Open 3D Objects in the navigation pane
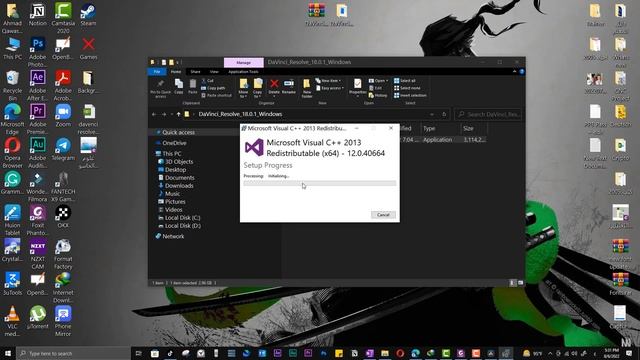This screenshot has height=360, width=640. pyautogui.click(x=179, y=162)
